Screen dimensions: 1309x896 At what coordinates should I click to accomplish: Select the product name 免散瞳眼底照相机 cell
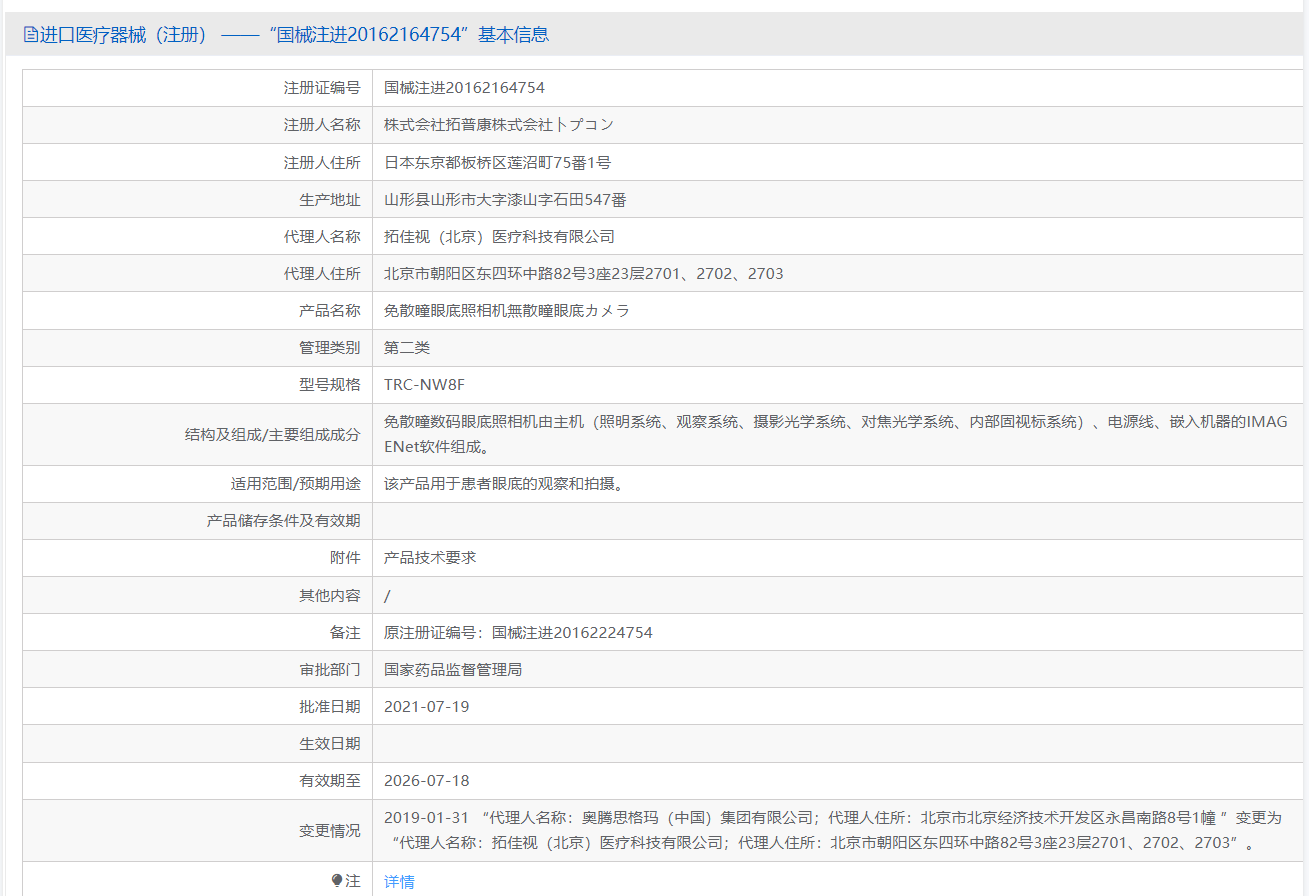(507, 311)
